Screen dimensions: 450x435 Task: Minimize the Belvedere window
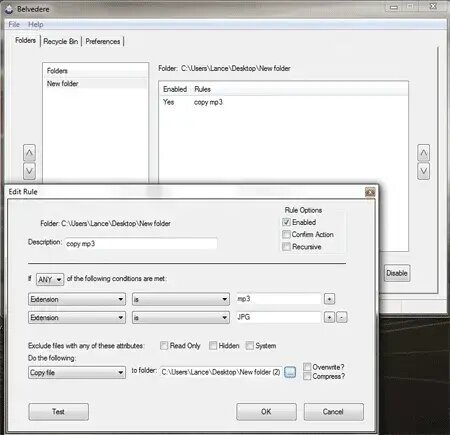tap(394, 7)
